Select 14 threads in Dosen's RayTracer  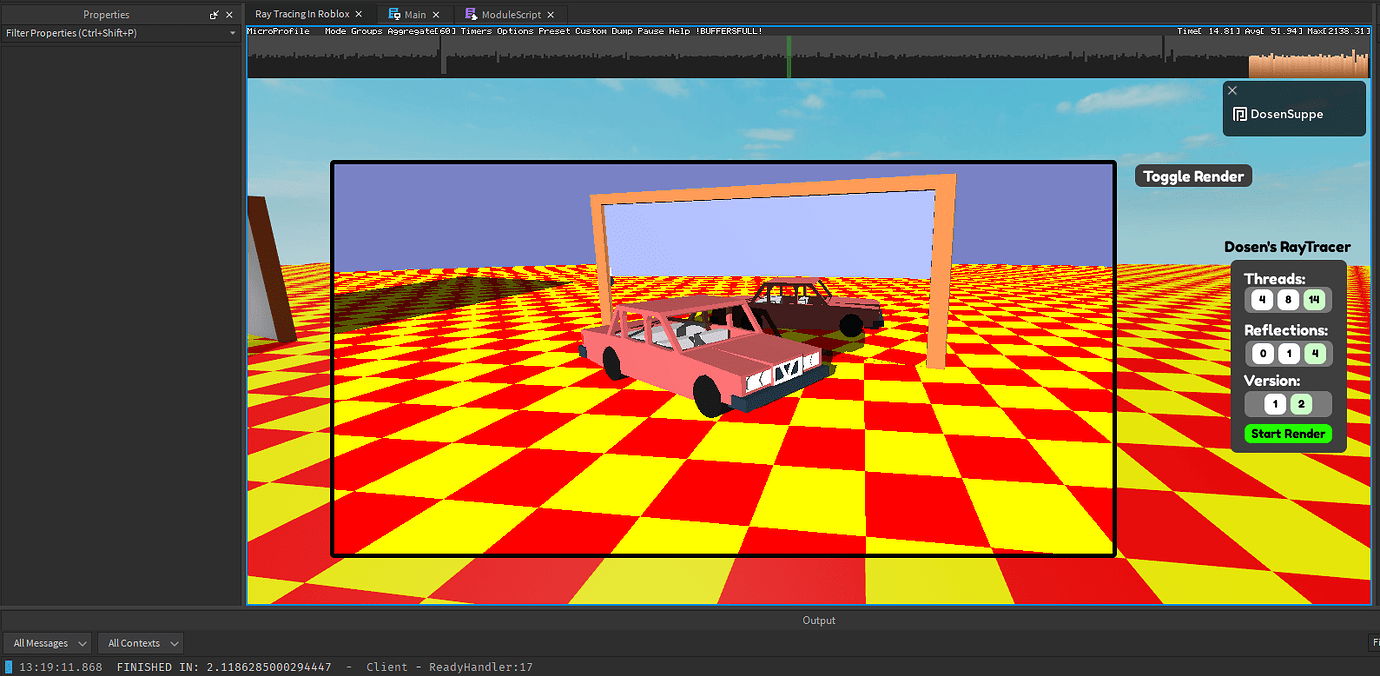point(1314,299)
